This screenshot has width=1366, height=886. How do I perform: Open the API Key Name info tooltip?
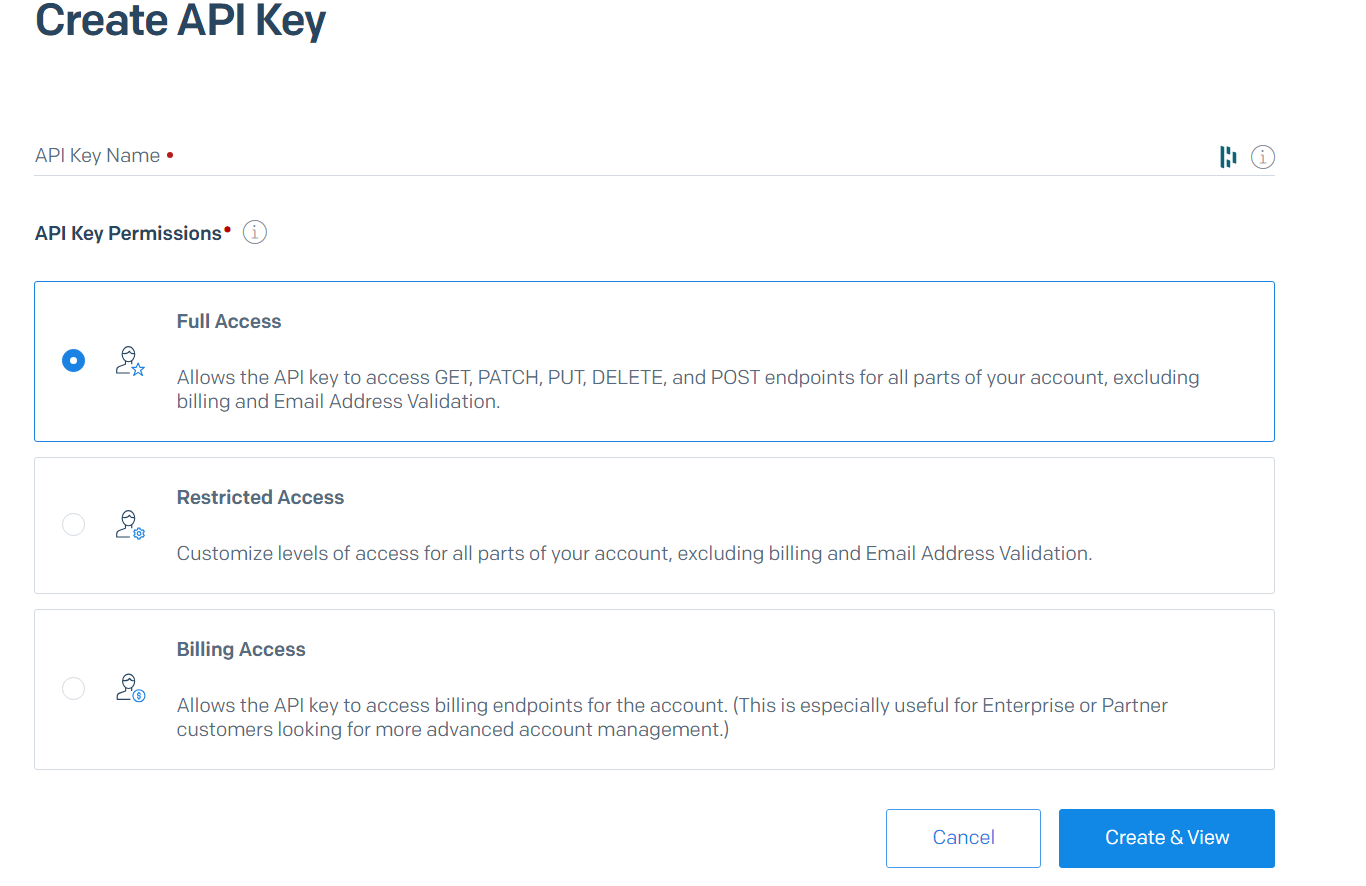1262,156
